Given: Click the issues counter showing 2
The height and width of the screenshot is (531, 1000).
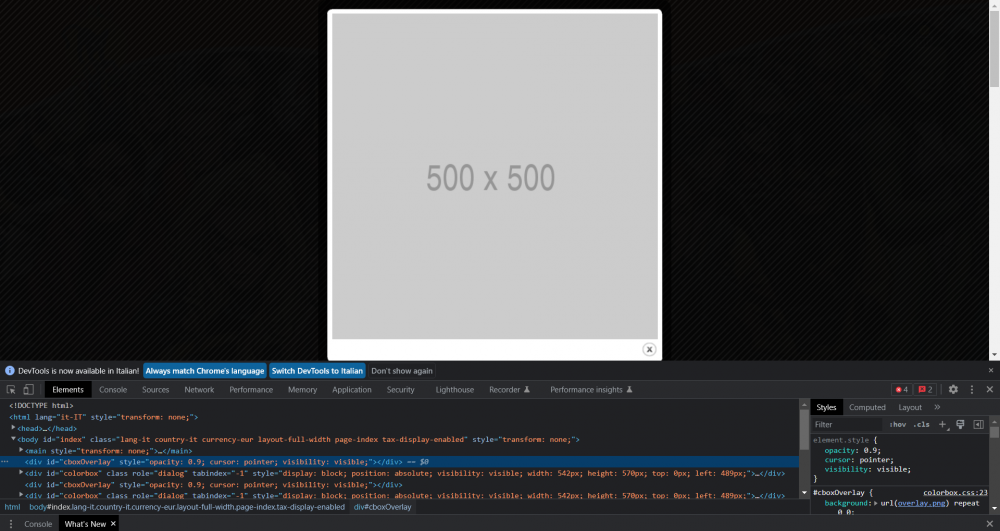Looking at the screenshot, I should (x=925, y=389).
